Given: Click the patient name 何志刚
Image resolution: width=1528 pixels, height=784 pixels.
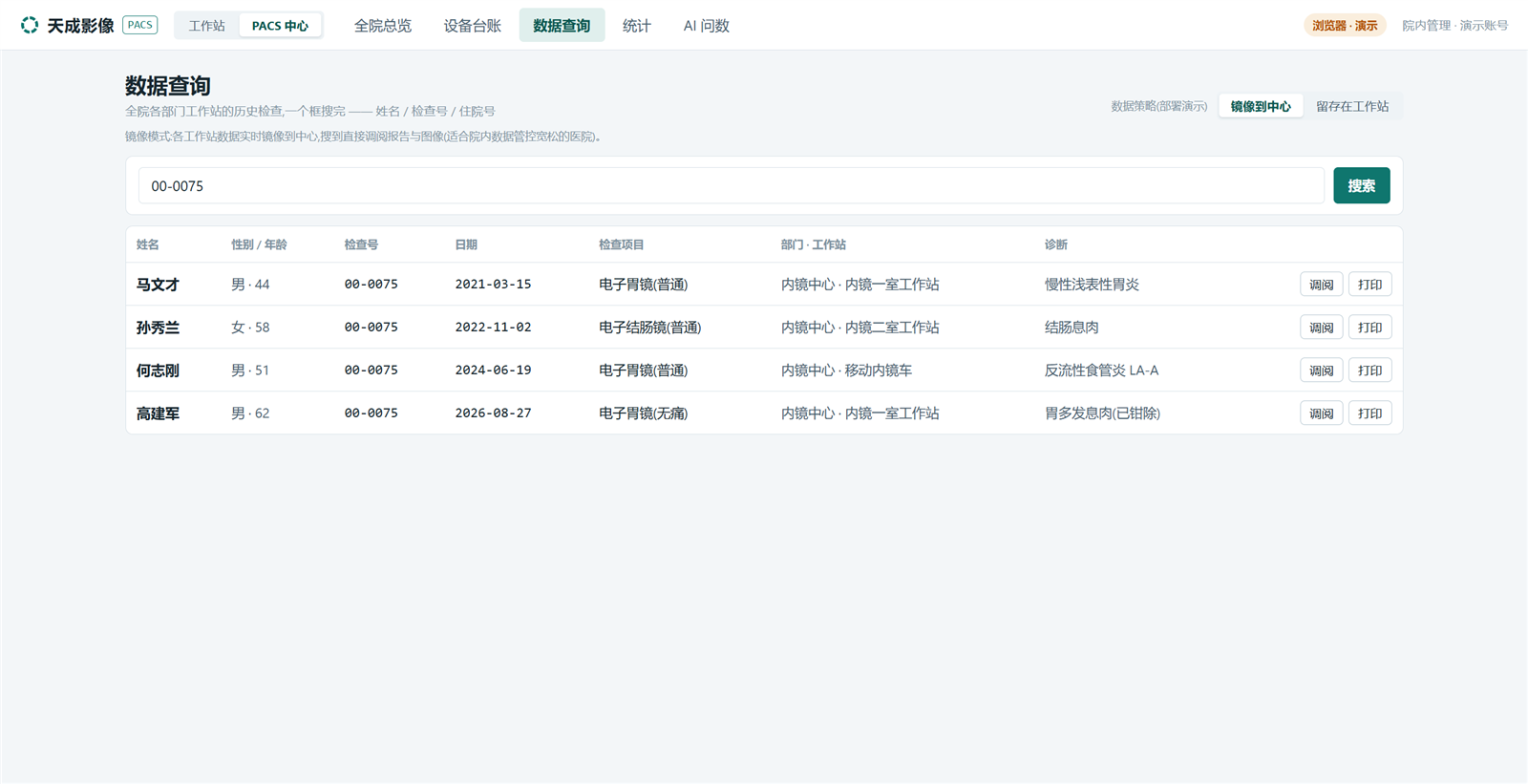Looking at the screenshot, I should (158, 371).
